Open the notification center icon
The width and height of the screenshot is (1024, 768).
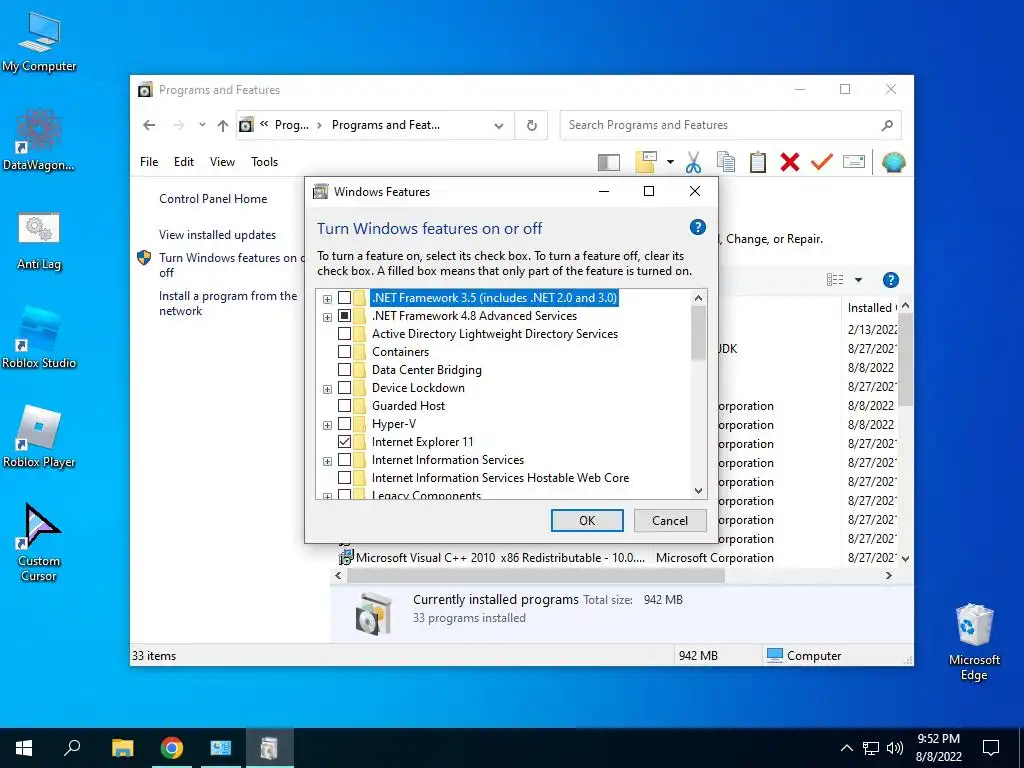[x=991, y=748]
